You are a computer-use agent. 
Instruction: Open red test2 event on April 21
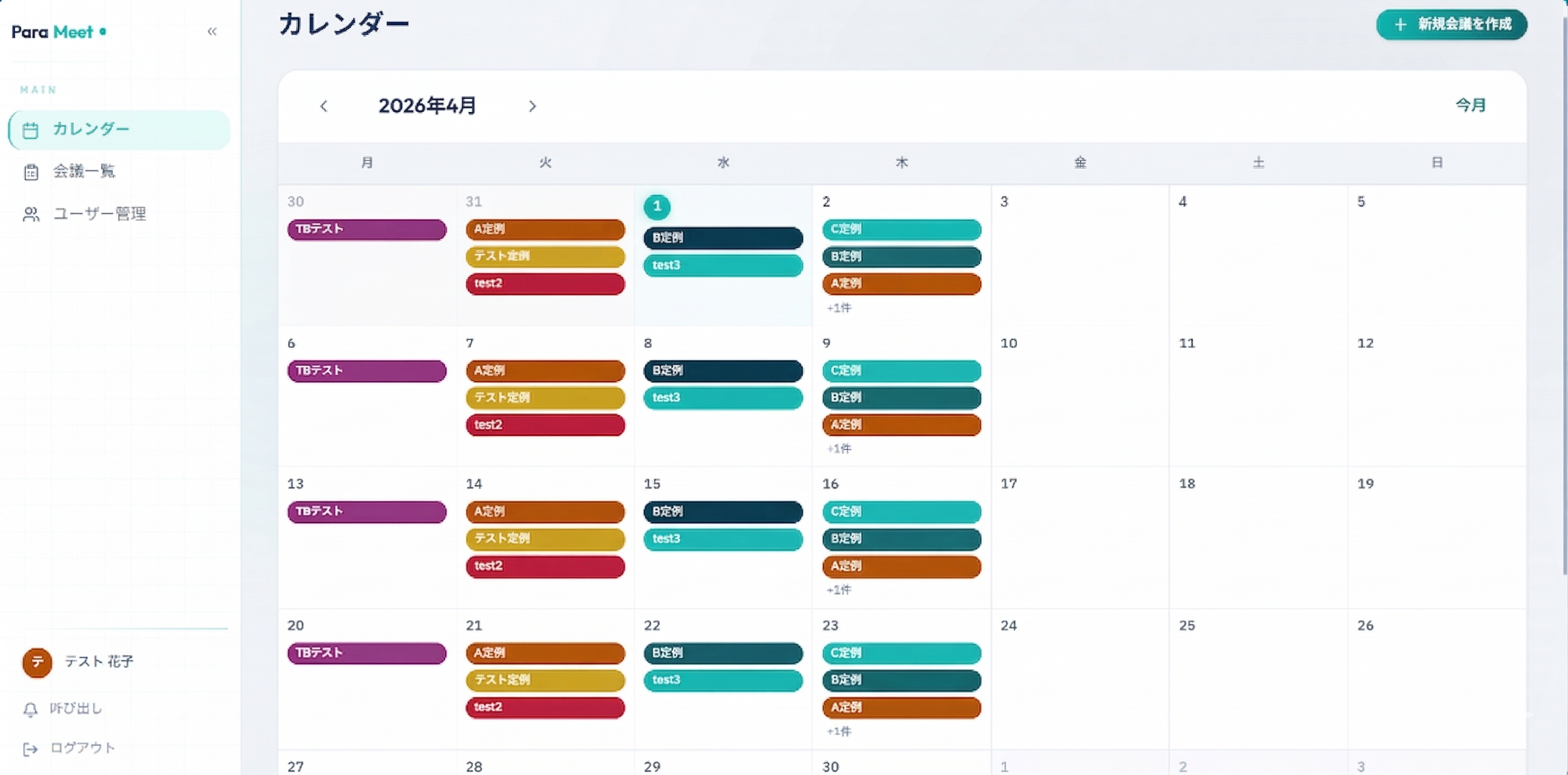545,707
